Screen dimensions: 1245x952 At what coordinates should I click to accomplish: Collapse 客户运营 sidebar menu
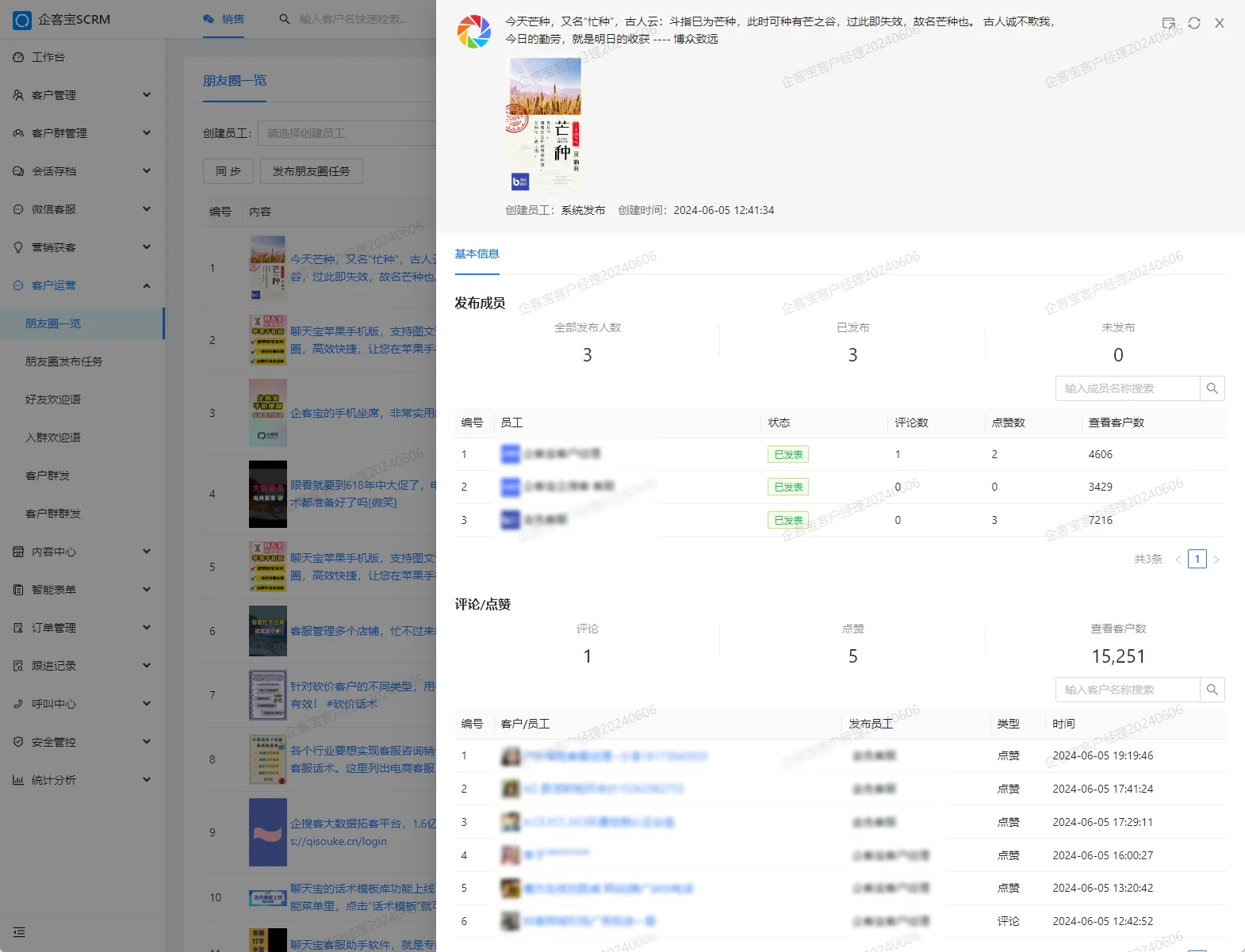coord(82,285)
